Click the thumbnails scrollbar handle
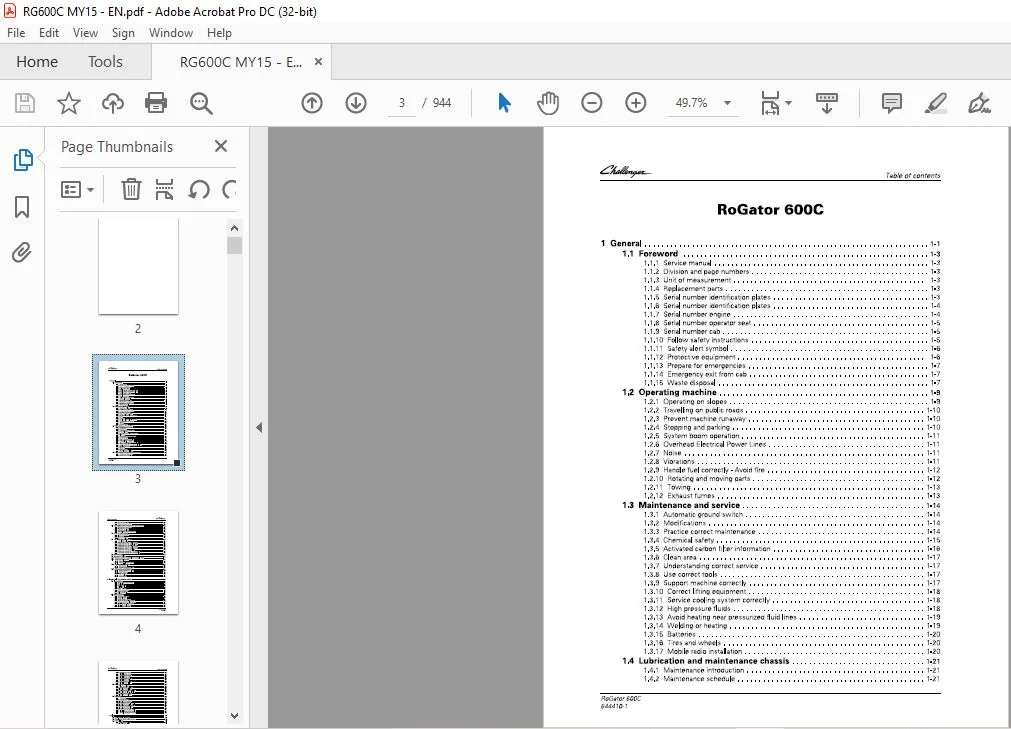 (235, 246)
